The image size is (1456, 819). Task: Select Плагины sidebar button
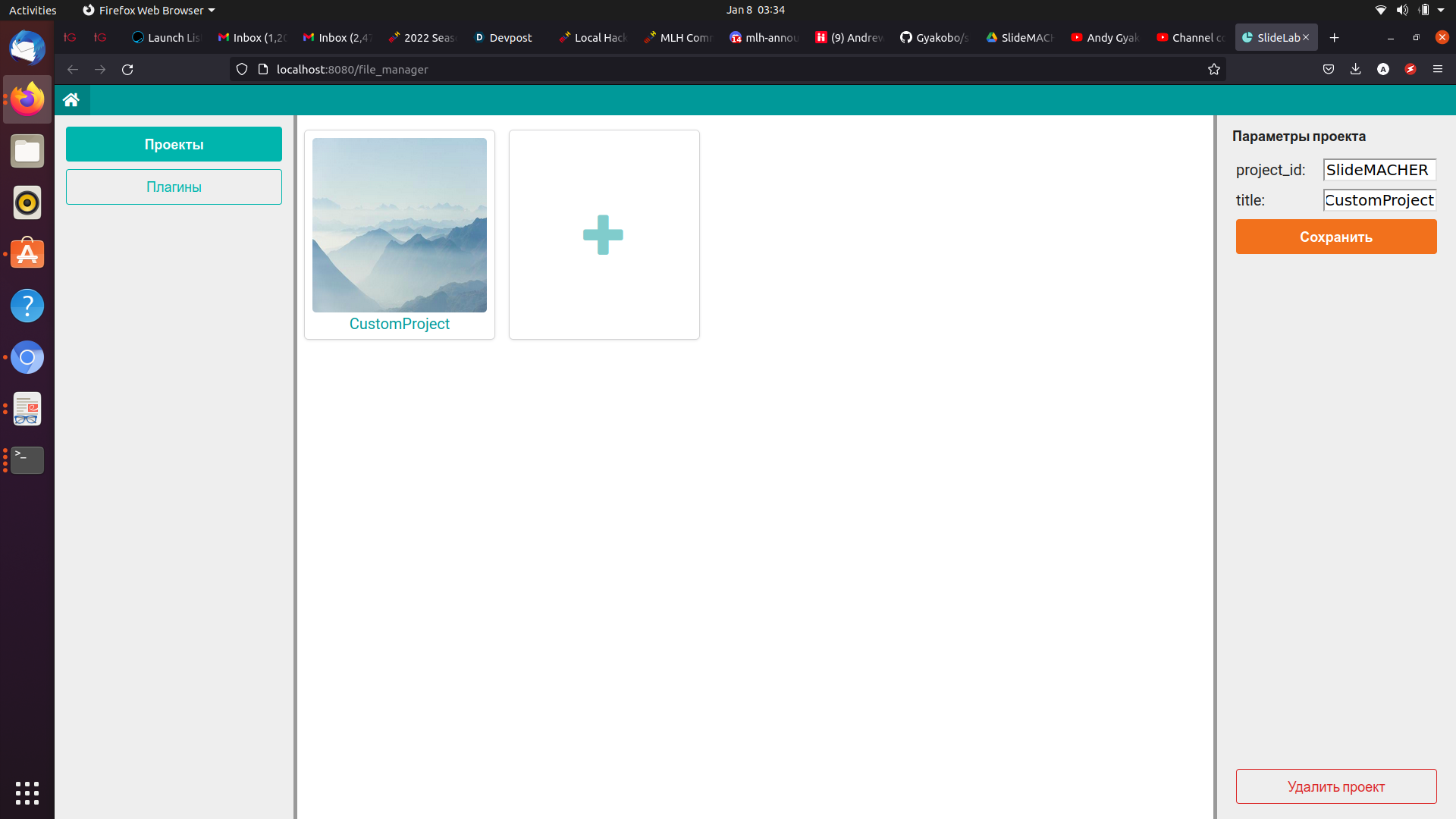(x=174, y=187)
